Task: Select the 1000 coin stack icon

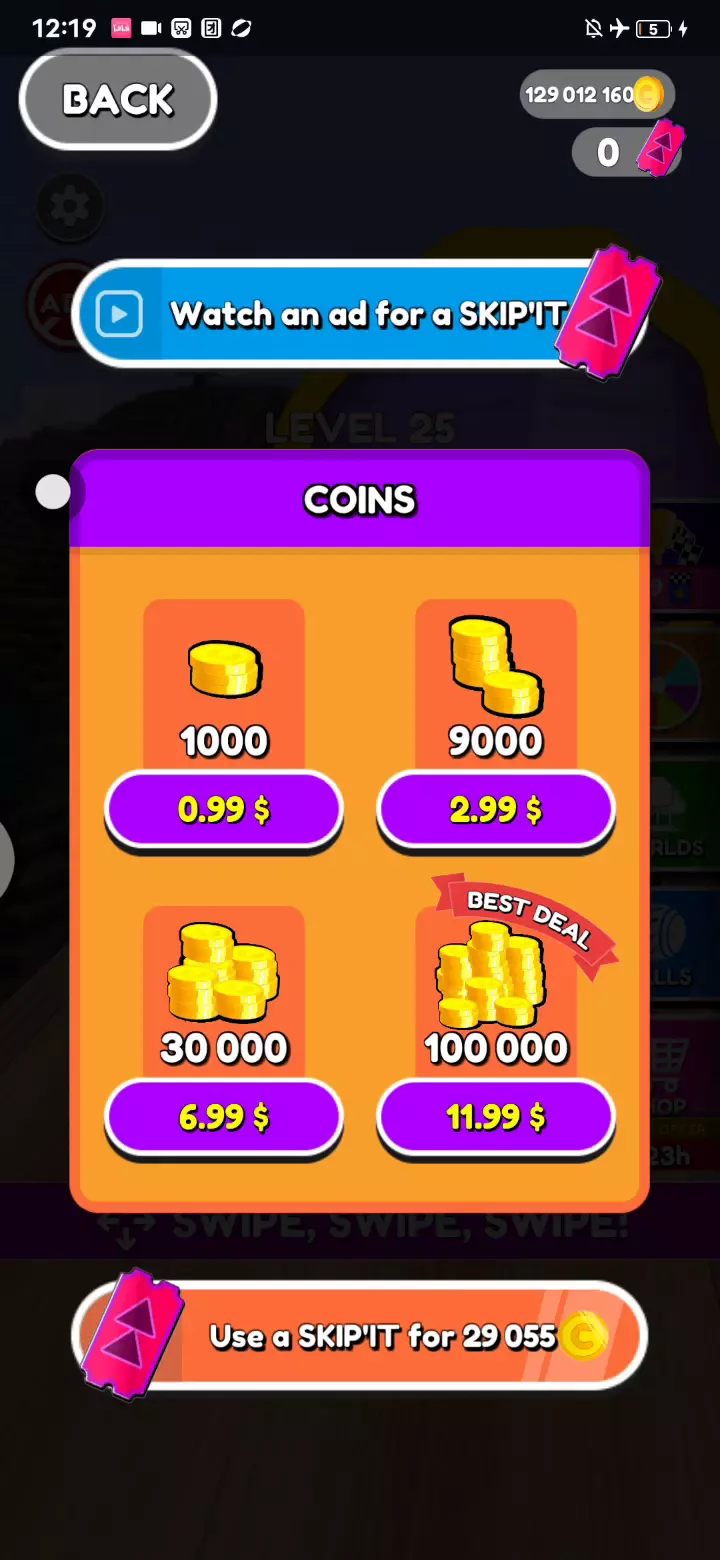Action: click(x=224, y=670)
